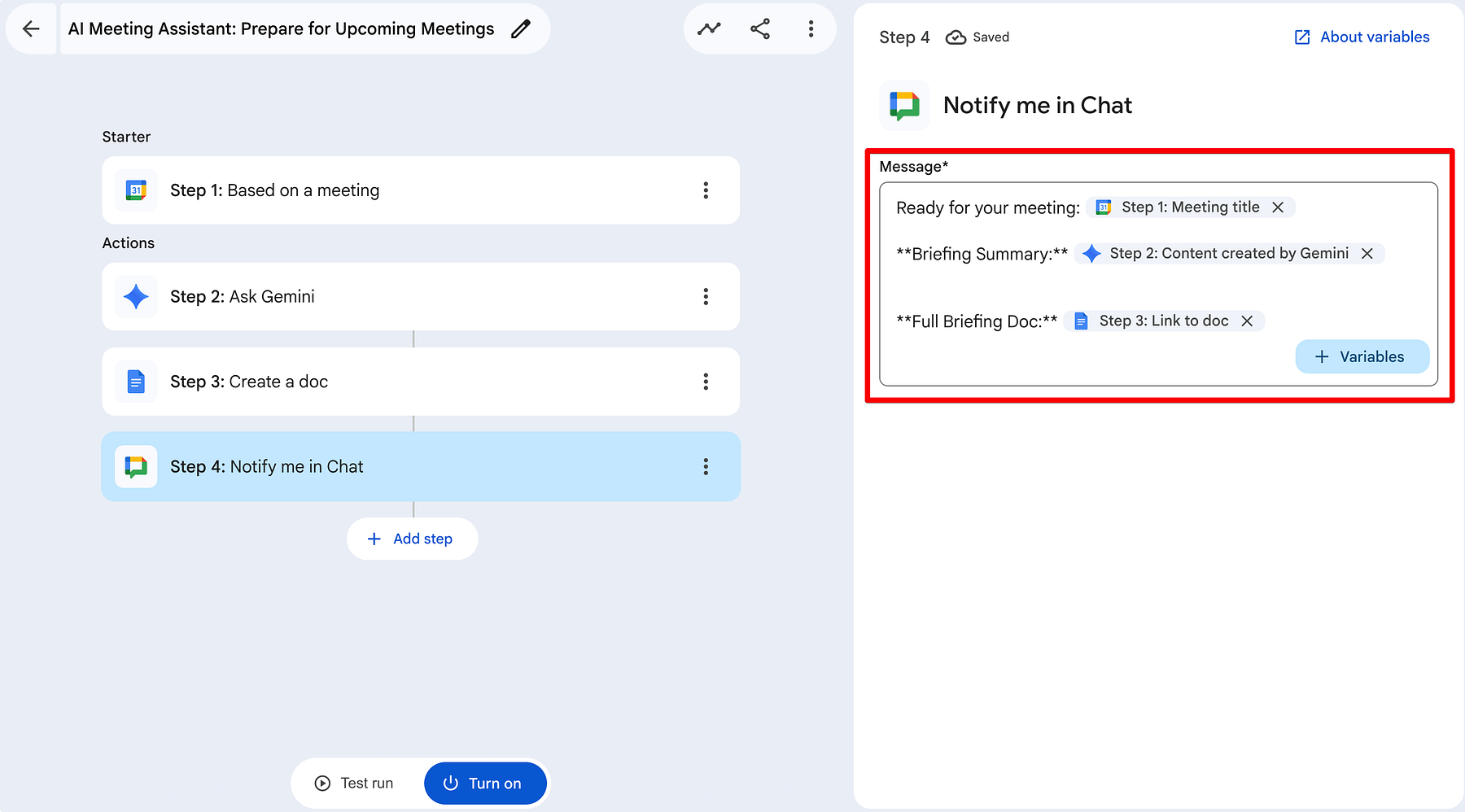Remove the Step 1: Meeting title chip
Screen dimensions: 1465x812
coord(1278,207)
